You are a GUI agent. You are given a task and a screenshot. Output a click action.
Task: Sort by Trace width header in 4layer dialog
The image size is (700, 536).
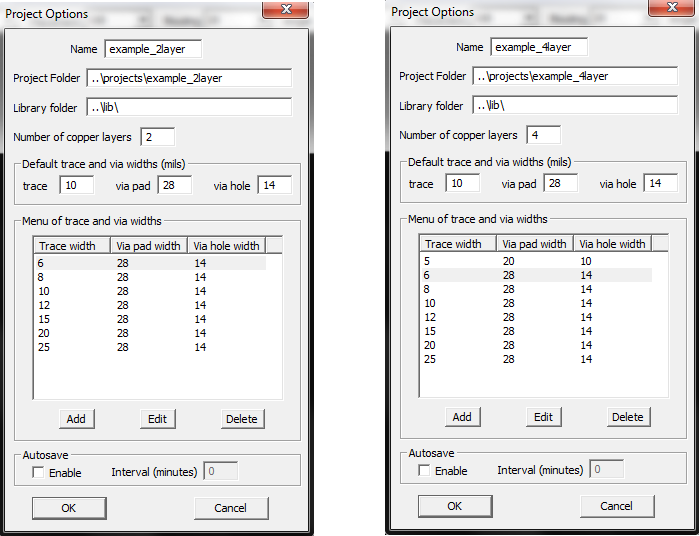pos(458,244)
